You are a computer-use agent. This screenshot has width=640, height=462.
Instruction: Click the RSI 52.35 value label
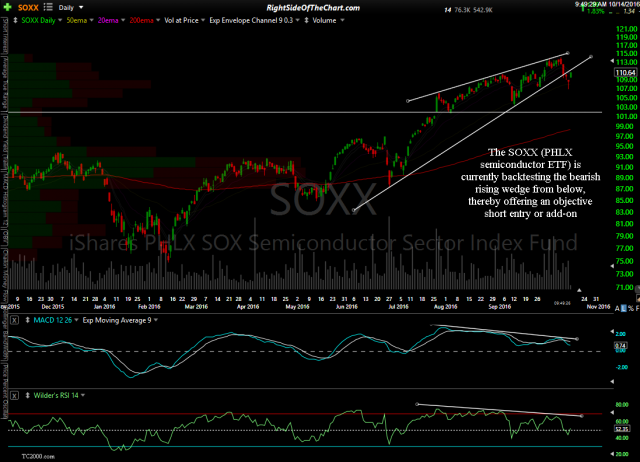click(622, 429)
